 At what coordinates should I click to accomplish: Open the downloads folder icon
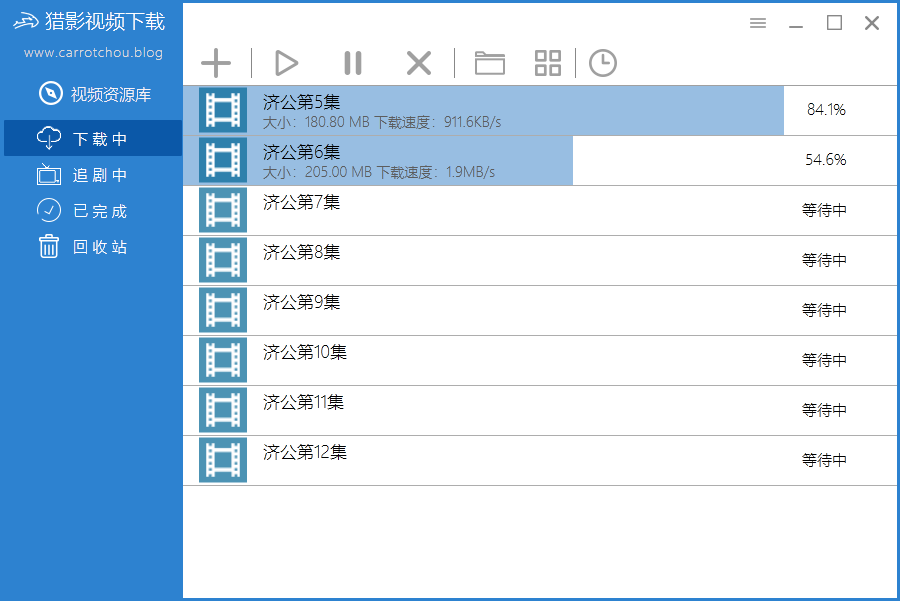(490, 62)
